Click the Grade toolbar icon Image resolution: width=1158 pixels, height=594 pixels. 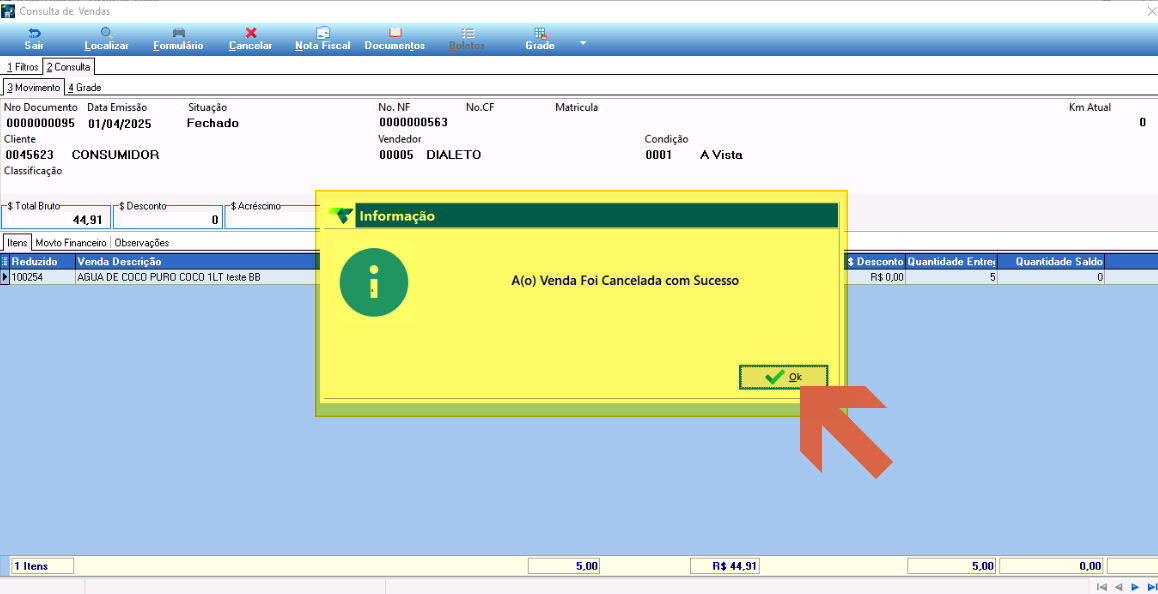540,33
